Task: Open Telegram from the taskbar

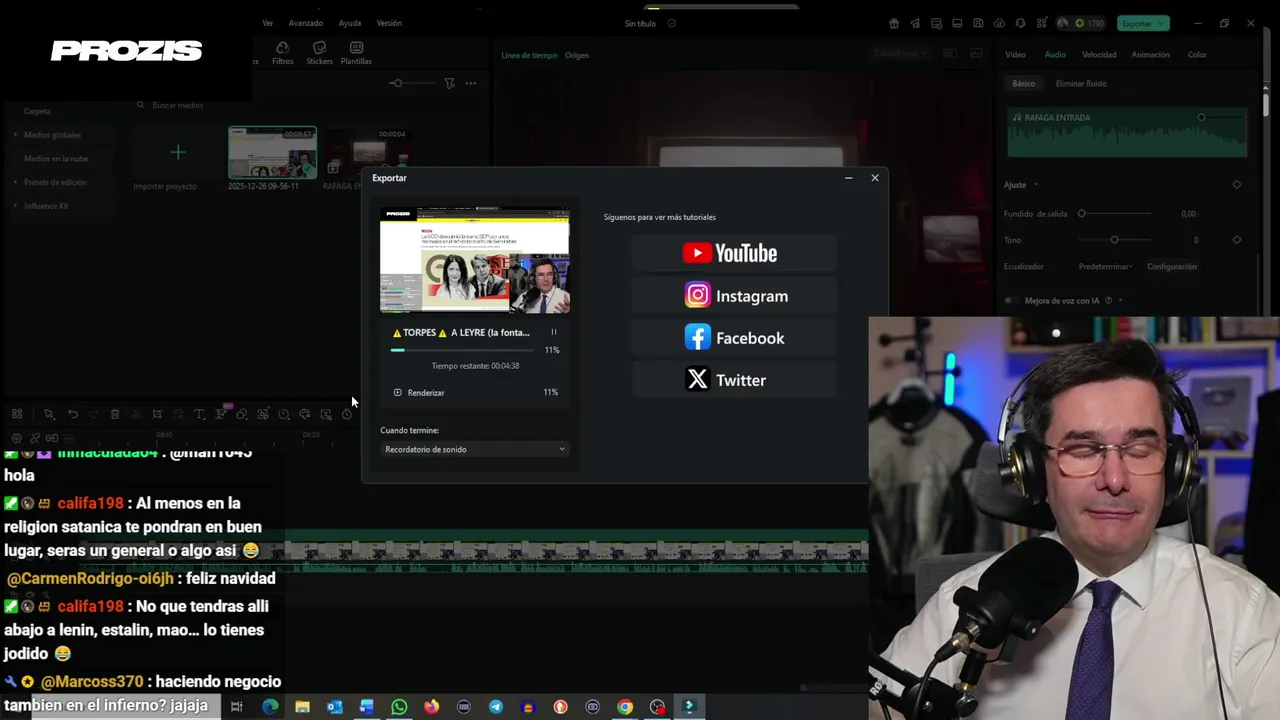Action: pos(496,707)
